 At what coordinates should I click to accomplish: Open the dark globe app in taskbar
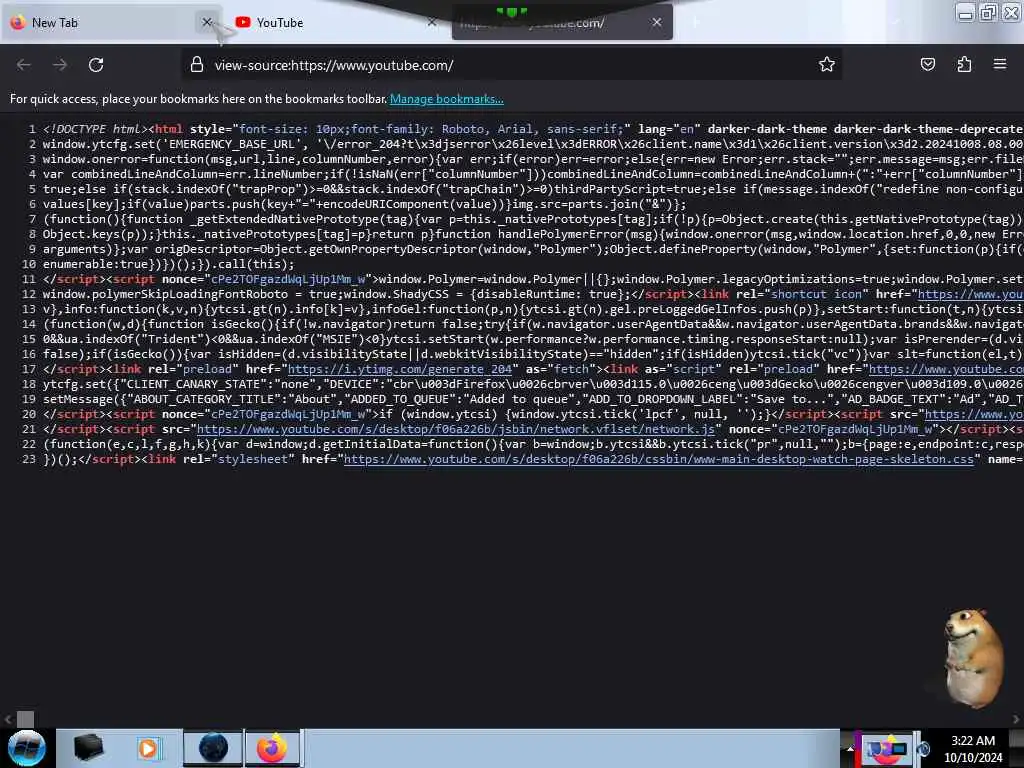(x=213, y=748)
